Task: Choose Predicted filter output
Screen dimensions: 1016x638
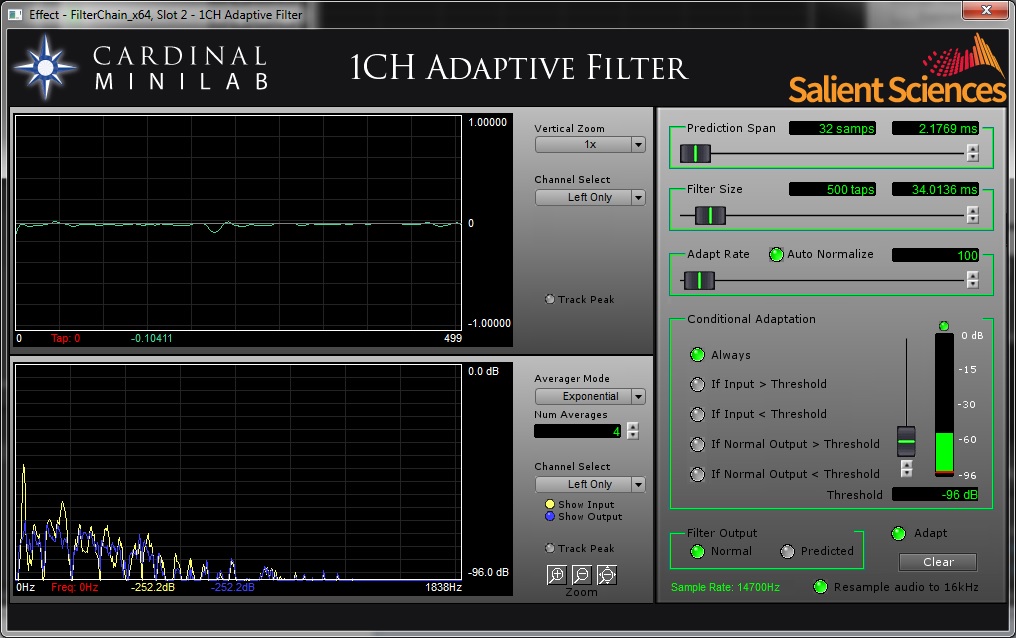Action: [787, 551]
